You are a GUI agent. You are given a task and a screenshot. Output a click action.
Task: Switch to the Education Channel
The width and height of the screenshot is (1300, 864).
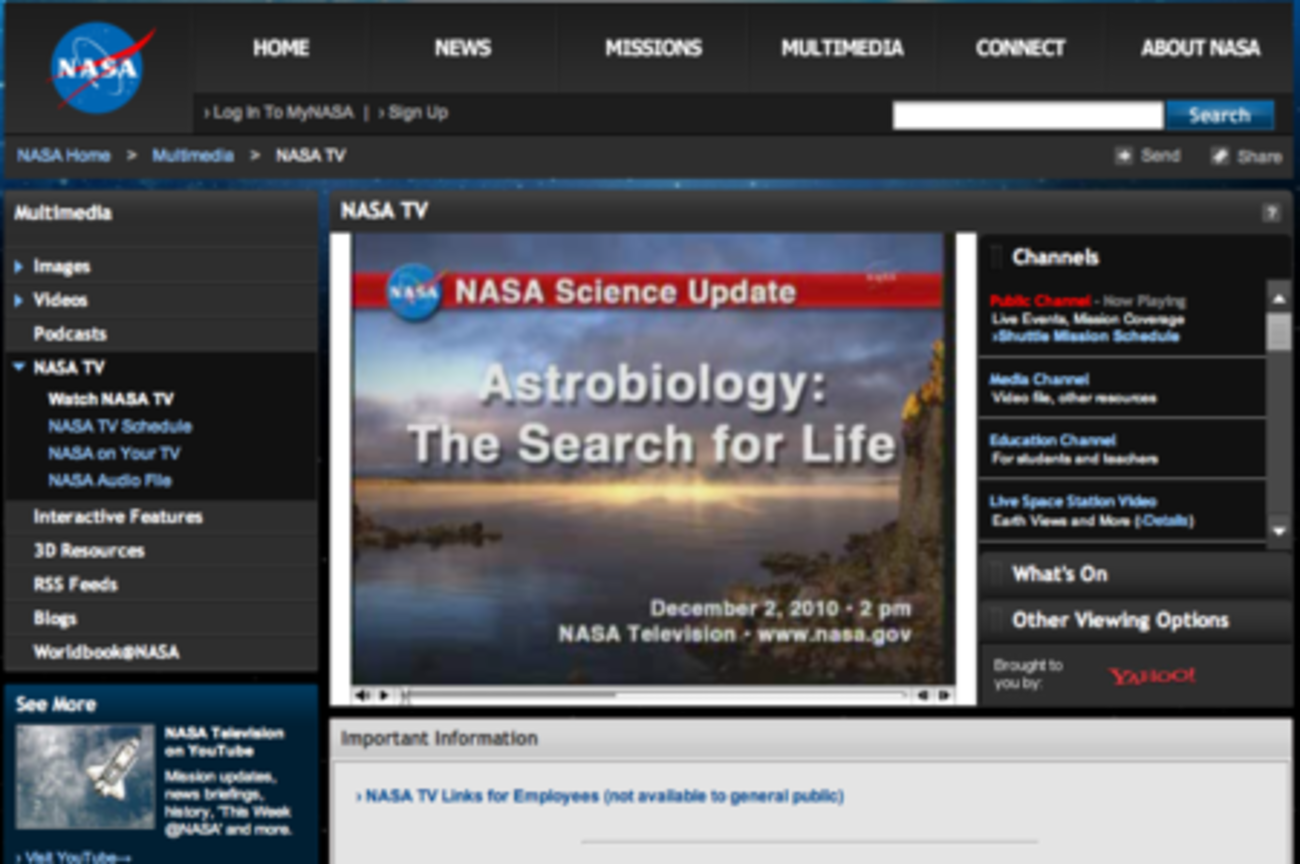pos(1053,440)
